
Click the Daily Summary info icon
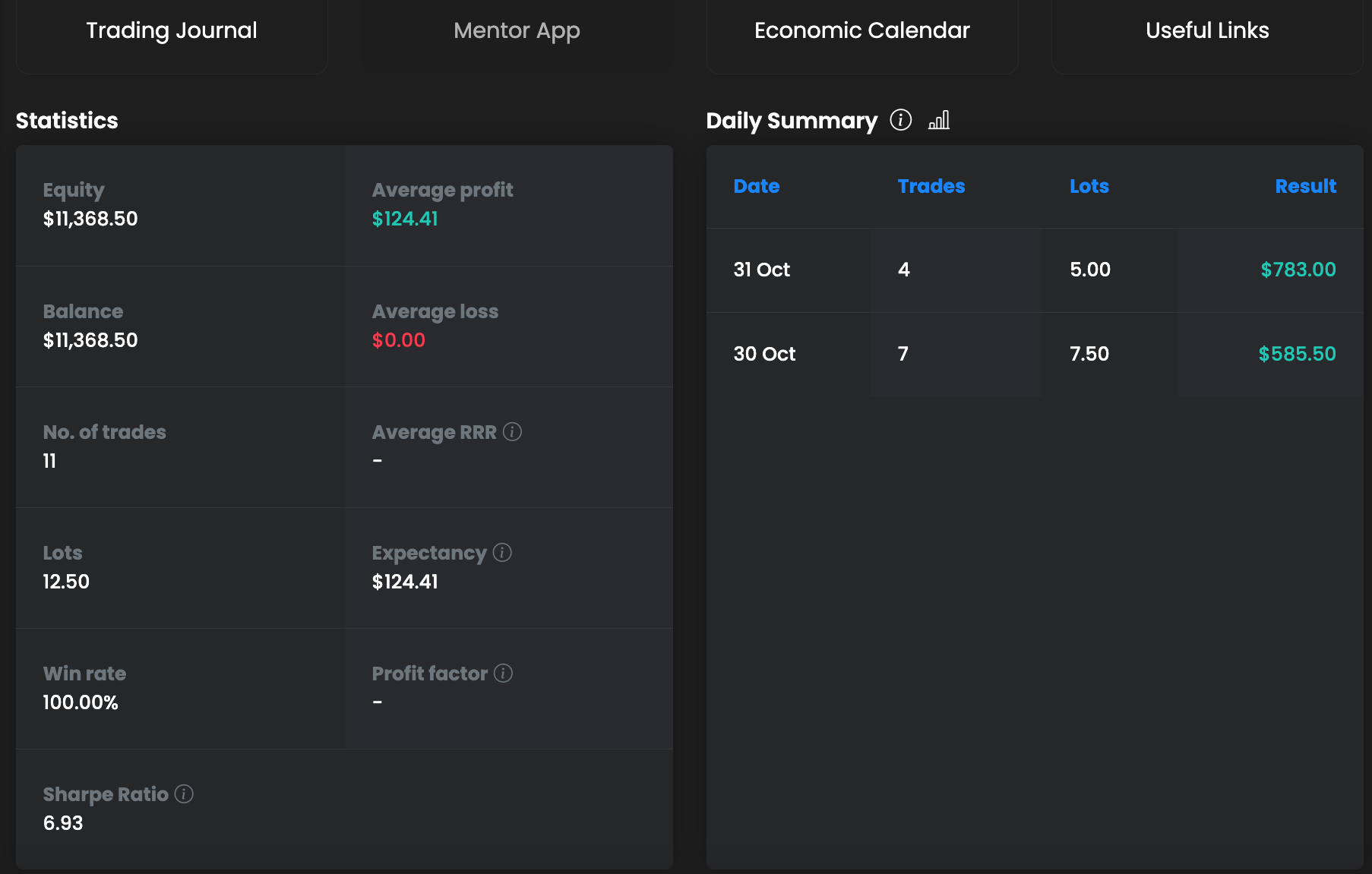coord(900,120)
